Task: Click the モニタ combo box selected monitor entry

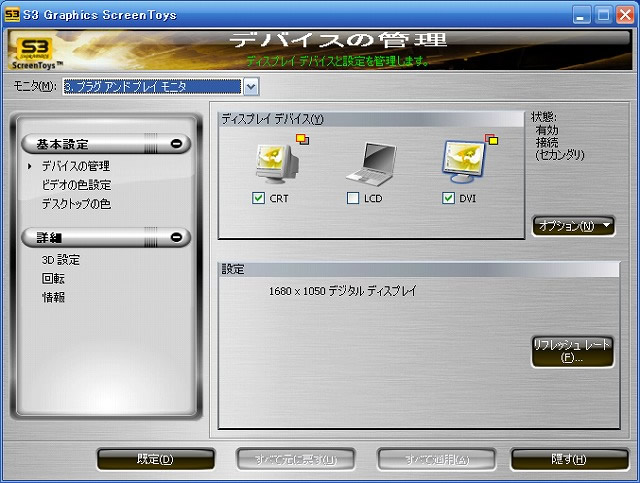Action: tap(152, 87)
